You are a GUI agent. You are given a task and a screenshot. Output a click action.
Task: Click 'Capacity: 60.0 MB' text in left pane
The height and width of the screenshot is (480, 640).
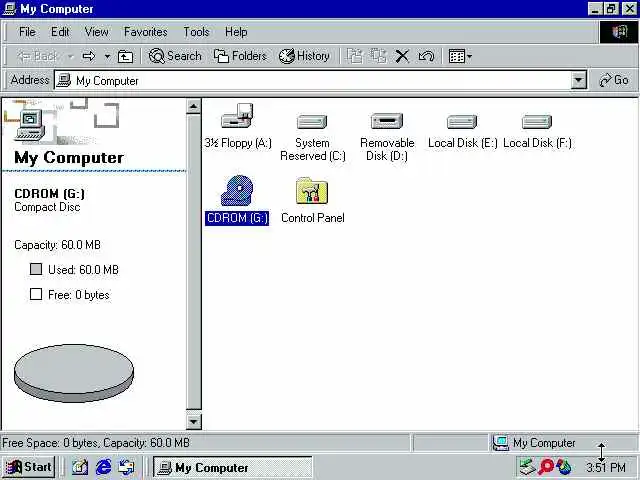[57, 245]
